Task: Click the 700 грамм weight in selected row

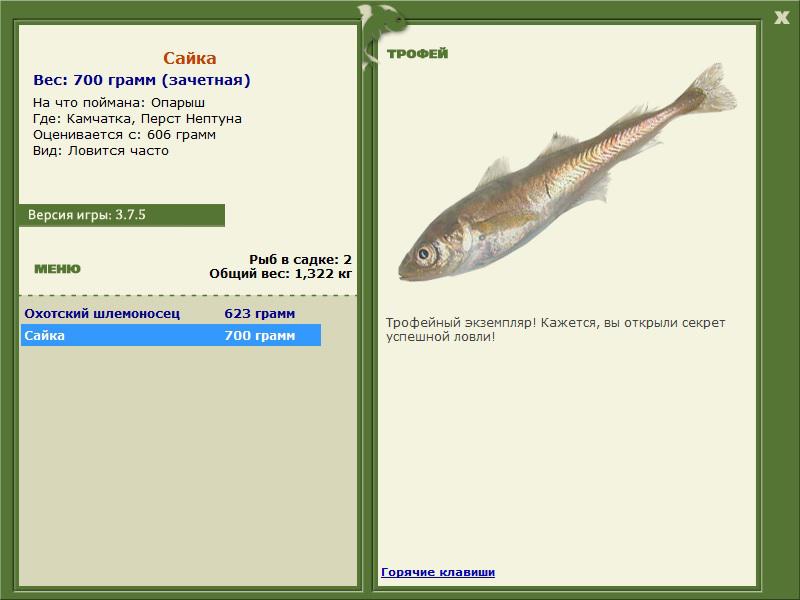Action: [x=259, y=336]
